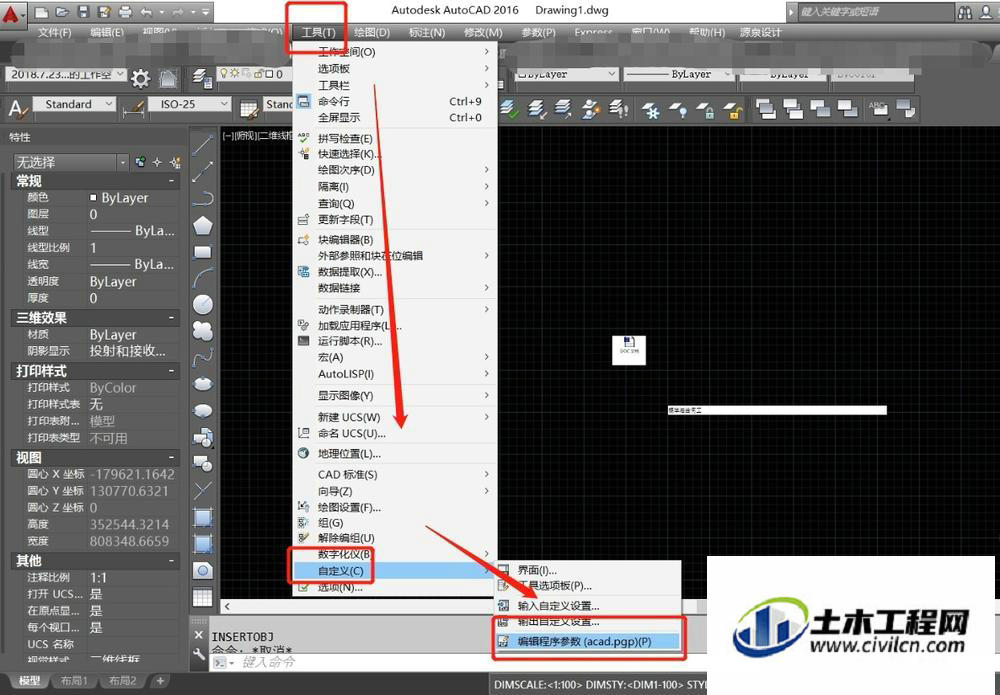Select the Polygon draw tool

click(203, 225)
